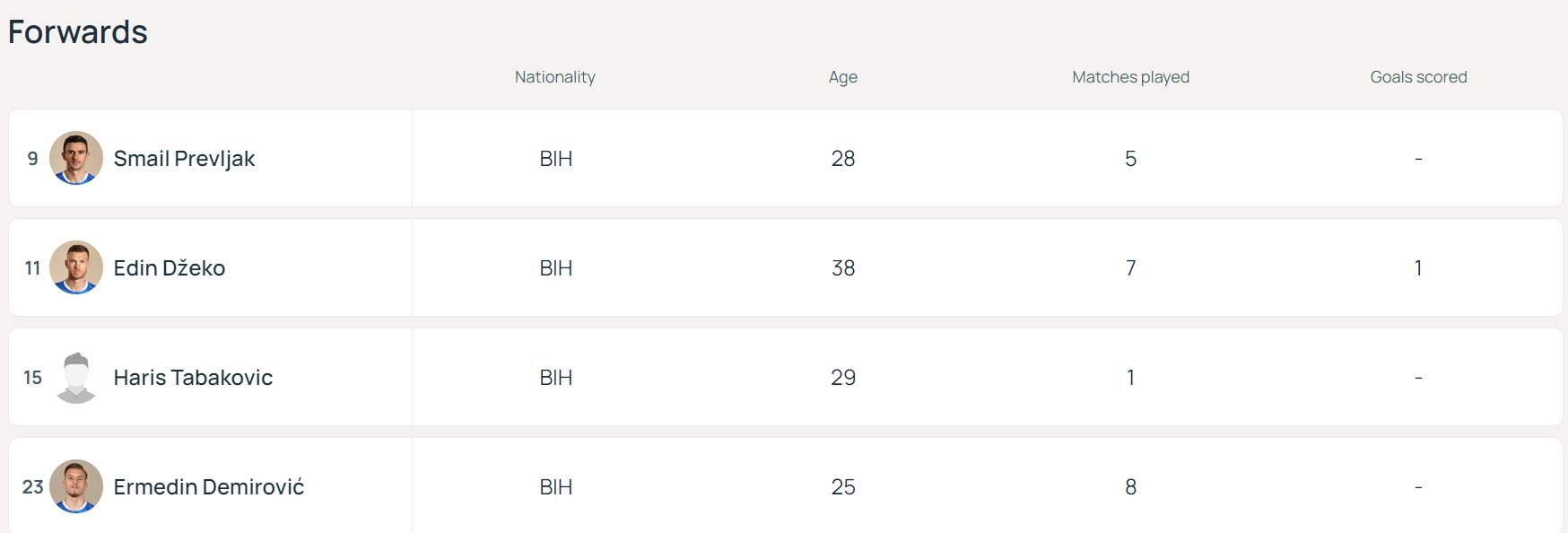The image size is (1568, 533).
Task: Open Edin Džeko's player profile link
Action: point(169,268)
